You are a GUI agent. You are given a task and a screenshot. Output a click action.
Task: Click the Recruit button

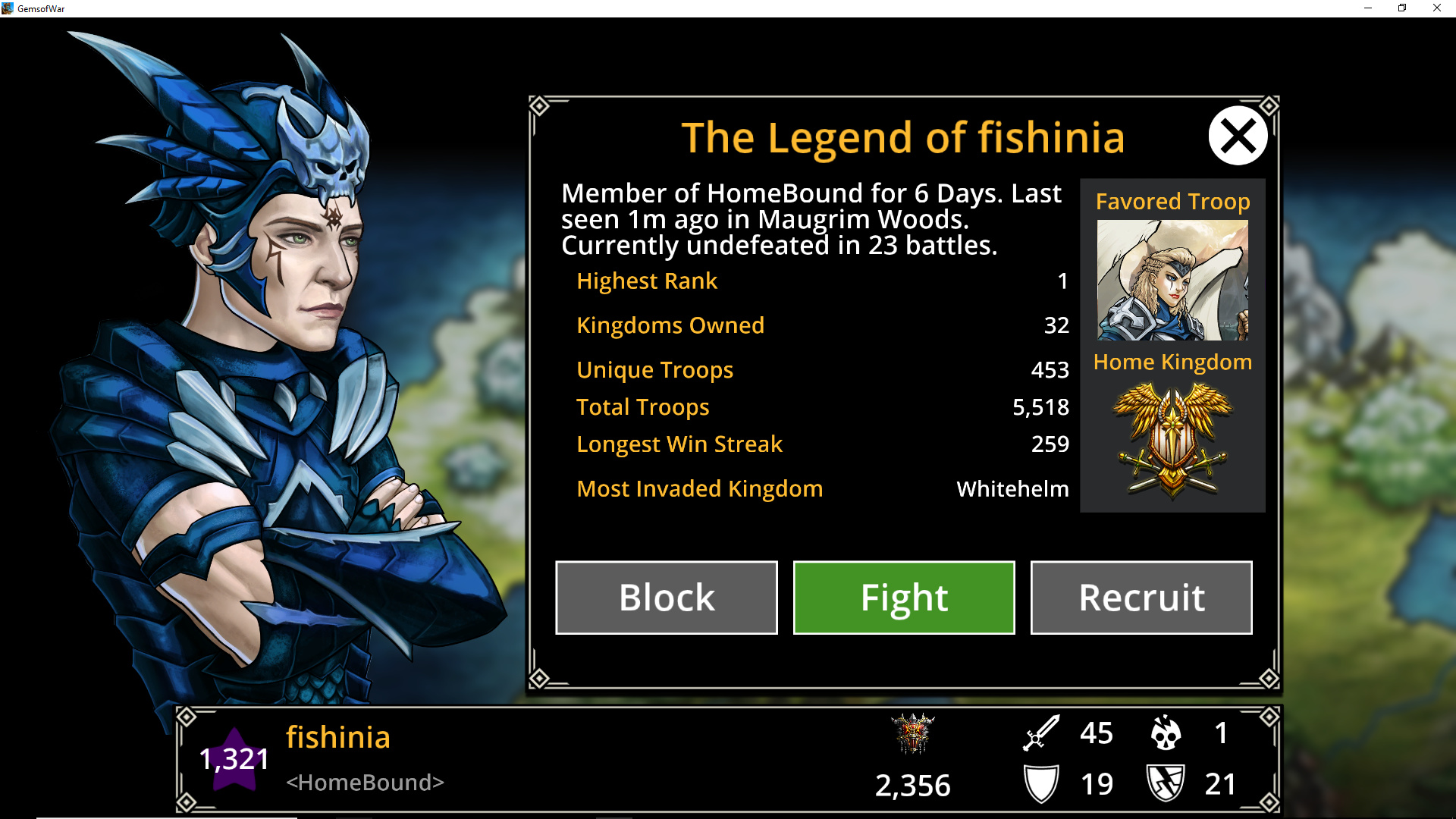click(x=1141, y=598)
